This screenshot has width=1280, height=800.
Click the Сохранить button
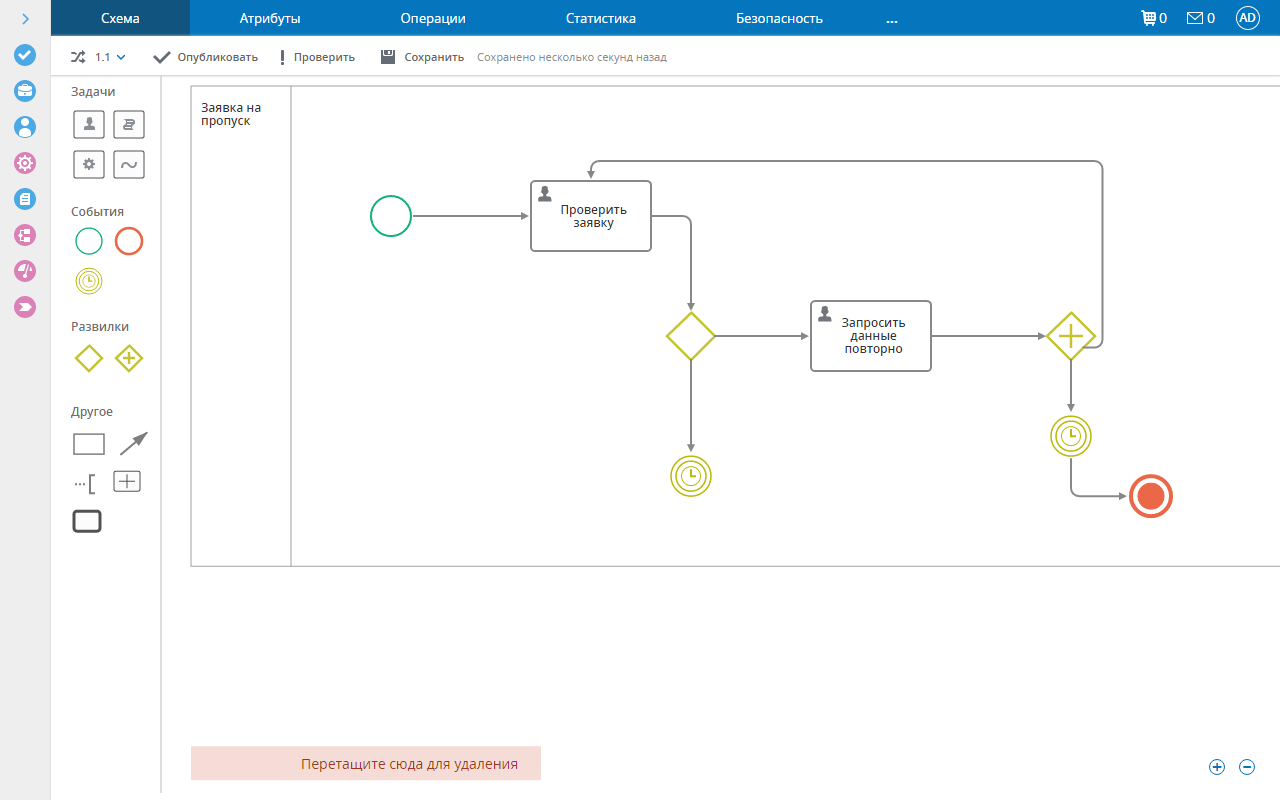tap(422, 57)
